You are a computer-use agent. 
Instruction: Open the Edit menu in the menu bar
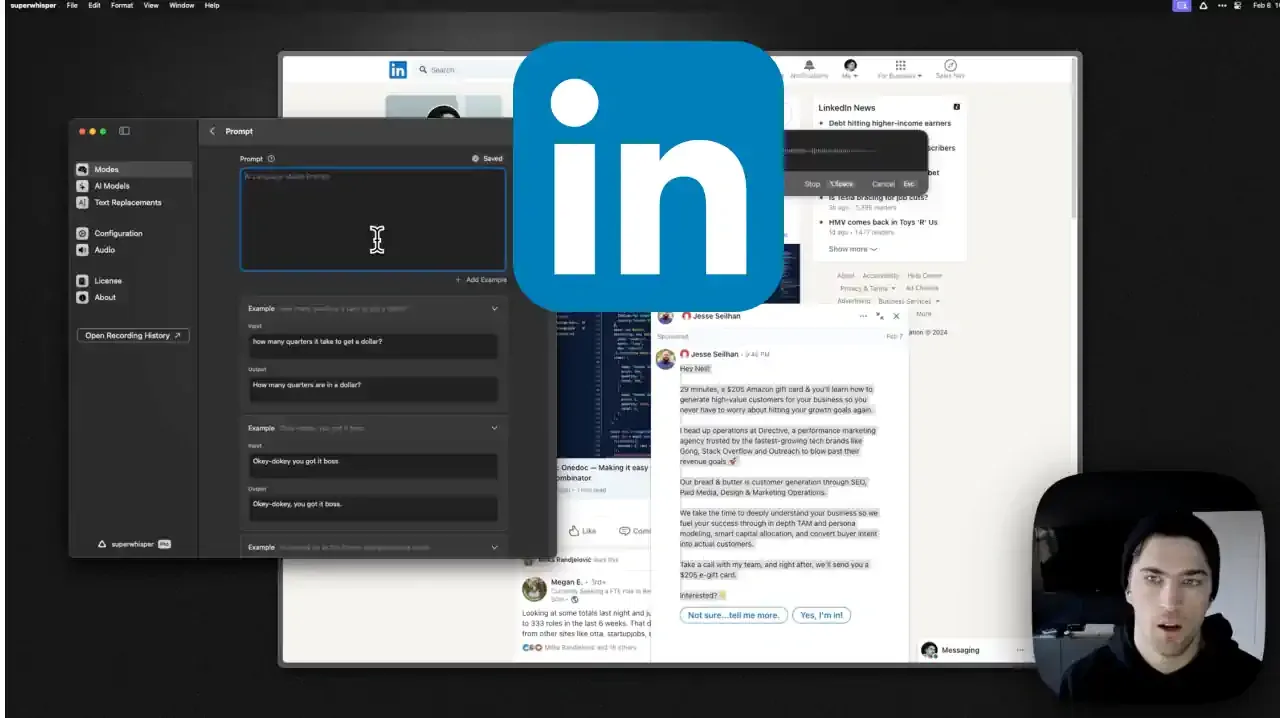click(94, 5)
